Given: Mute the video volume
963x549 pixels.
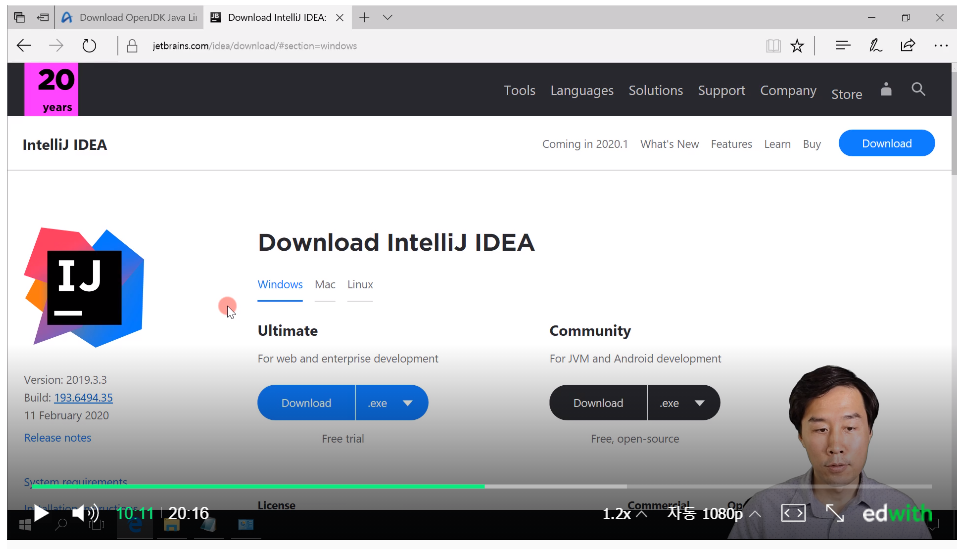Looking at the screenshot, I should 85,513.
